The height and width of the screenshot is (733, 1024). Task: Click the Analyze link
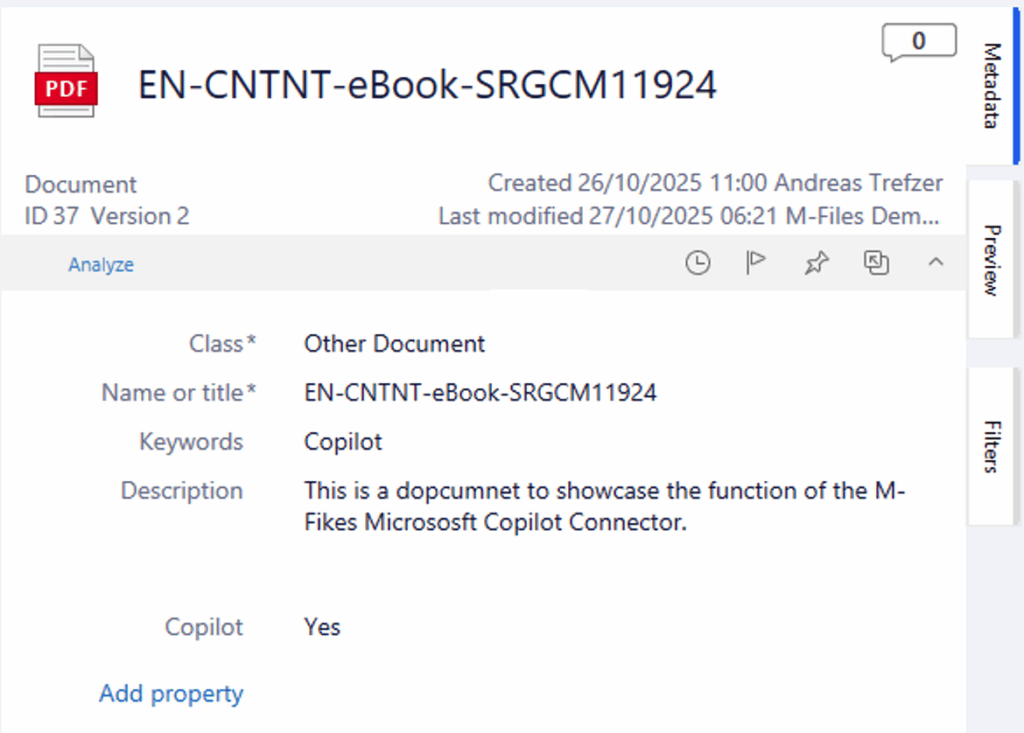101,265
